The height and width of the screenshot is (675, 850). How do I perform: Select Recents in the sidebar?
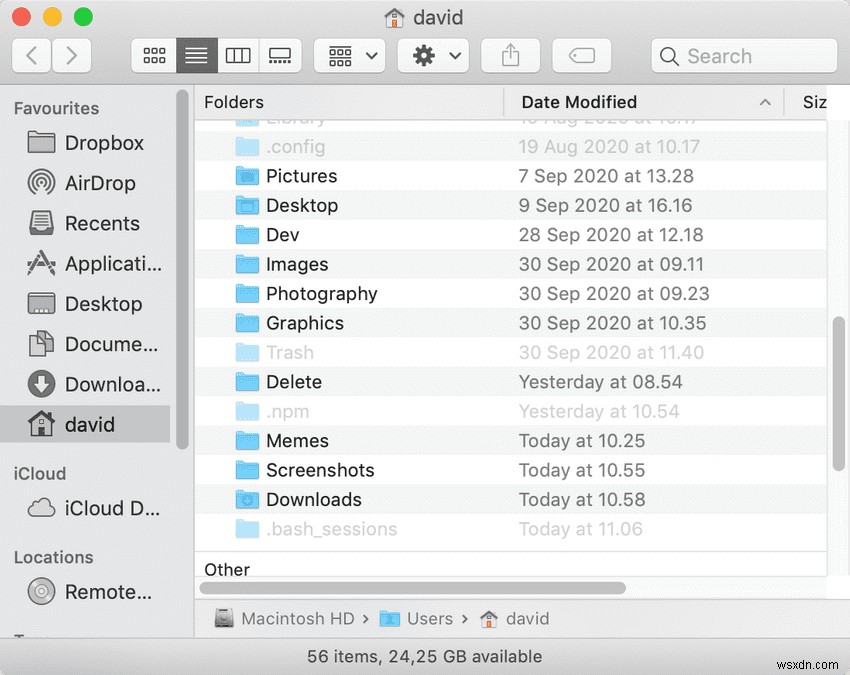pos(101,223)
